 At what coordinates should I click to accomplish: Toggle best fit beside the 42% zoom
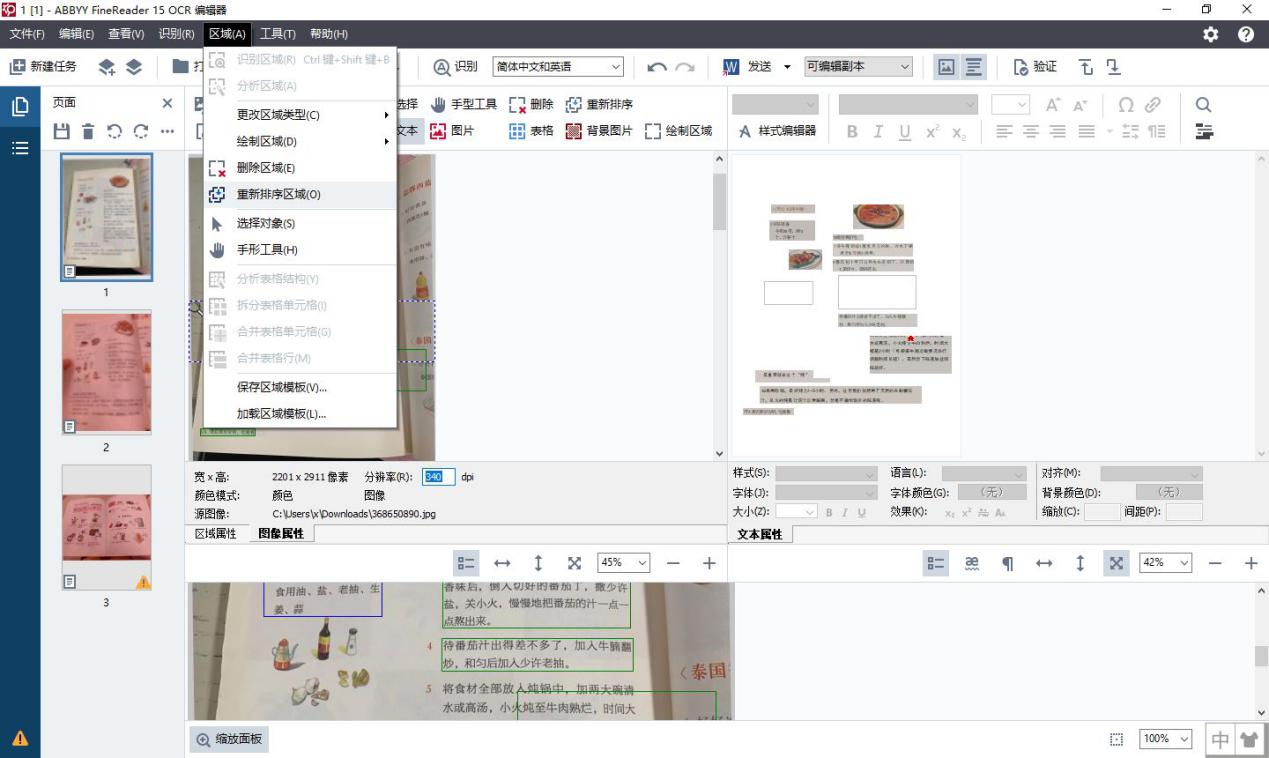point(1116,564)
